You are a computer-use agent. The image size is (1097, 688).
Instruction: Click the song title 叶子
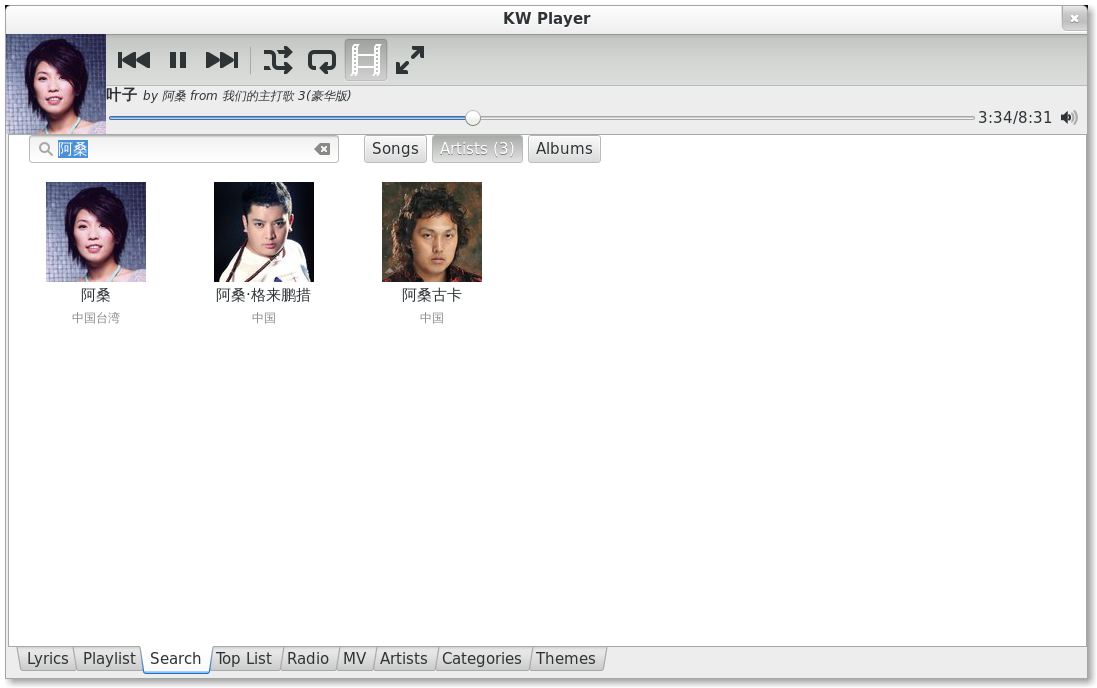pyautogui.click(x=122, y=95)
